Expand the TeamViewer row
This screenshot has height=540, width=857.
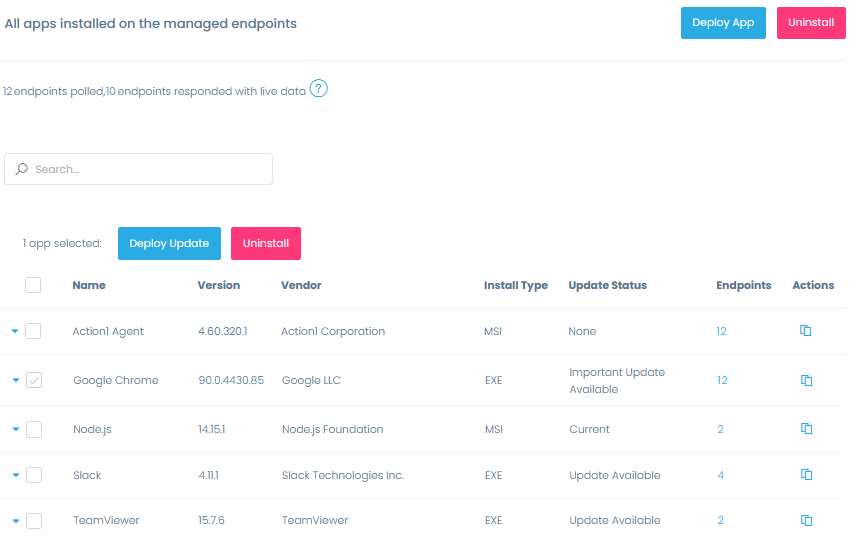tap(16, 521)
